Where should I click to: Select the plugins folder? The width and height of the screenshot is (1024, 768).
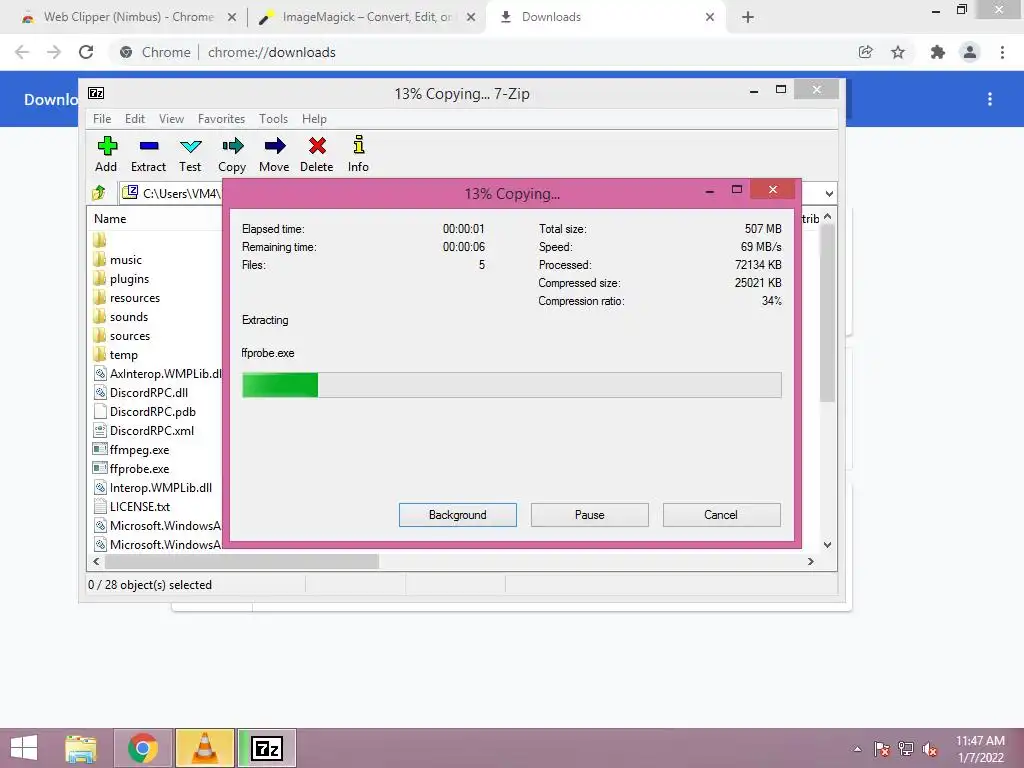click(x=129, y=279)
